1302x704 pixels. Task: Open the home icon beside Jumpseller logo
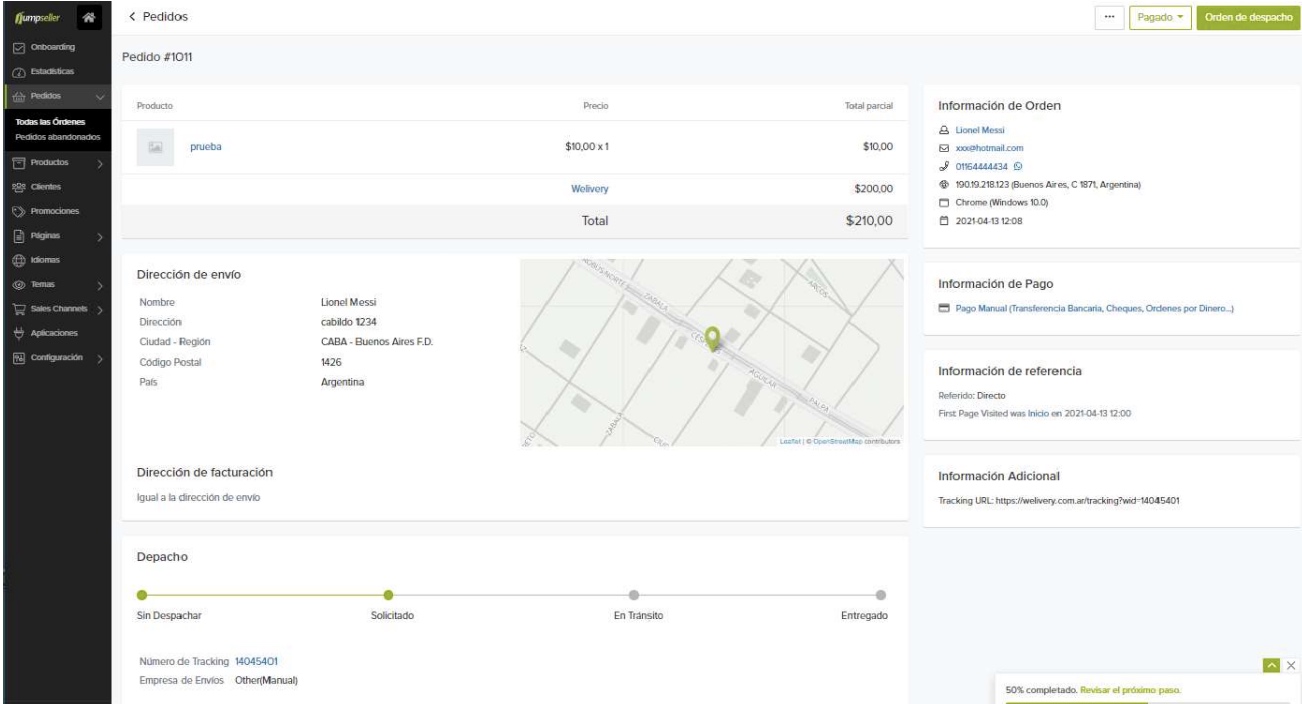pyautogui.click(x=90, y=16)
